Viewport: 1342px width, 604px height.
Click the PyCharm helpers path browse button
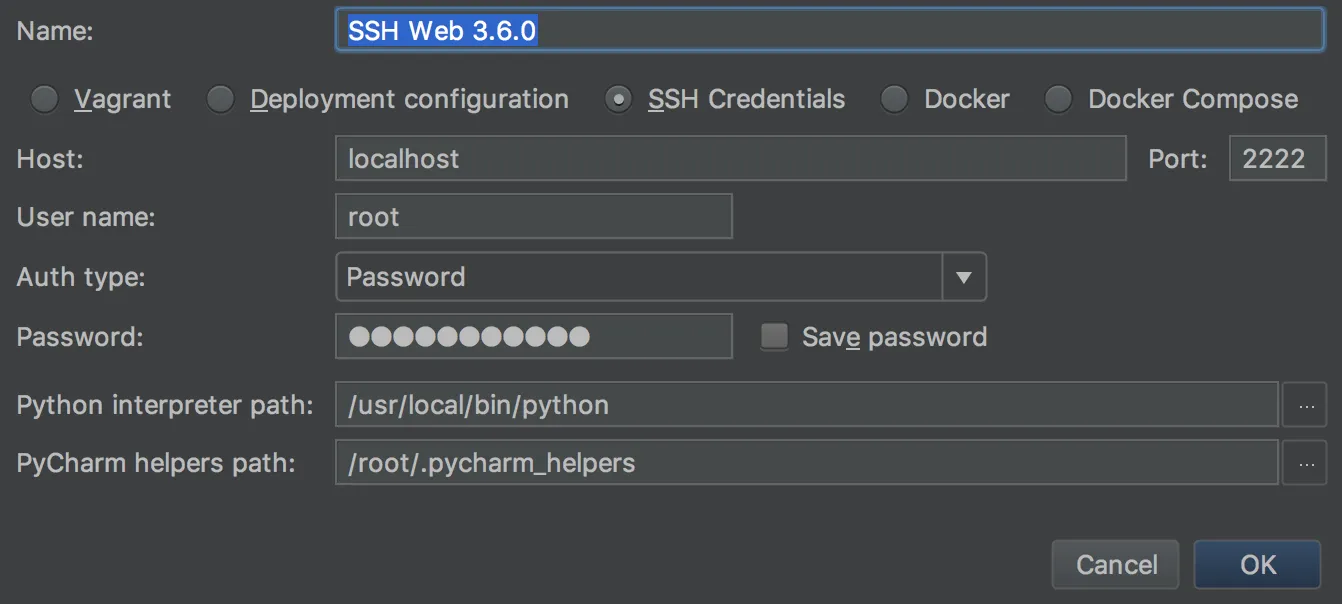1304,463
